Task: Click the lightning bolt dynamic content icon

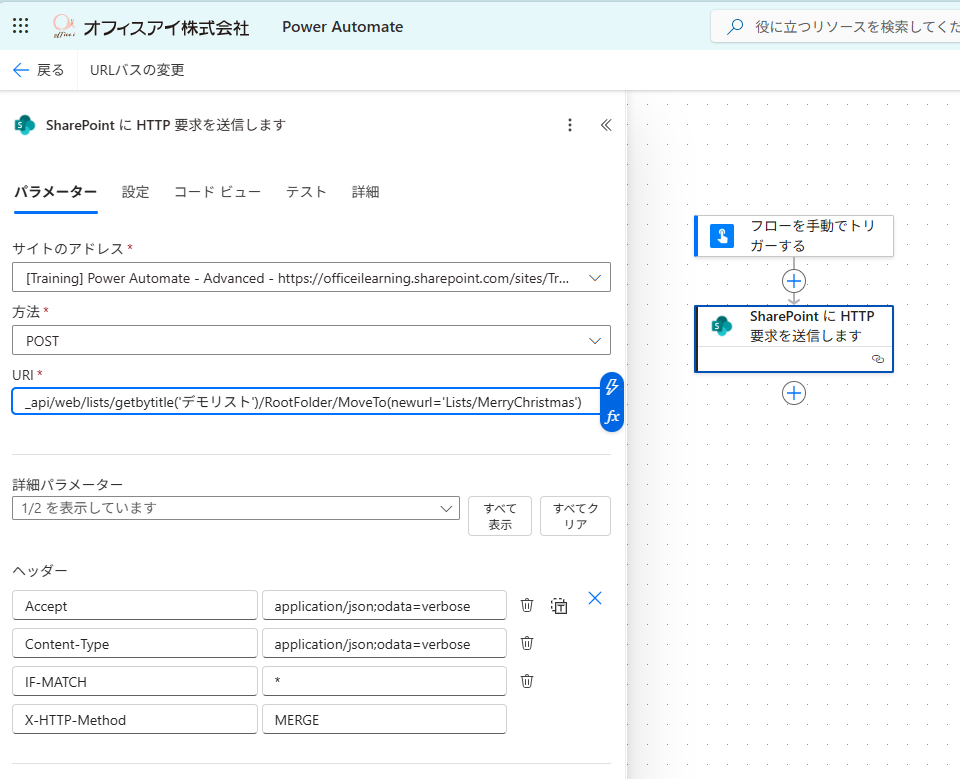Action: tap(612, 387)
